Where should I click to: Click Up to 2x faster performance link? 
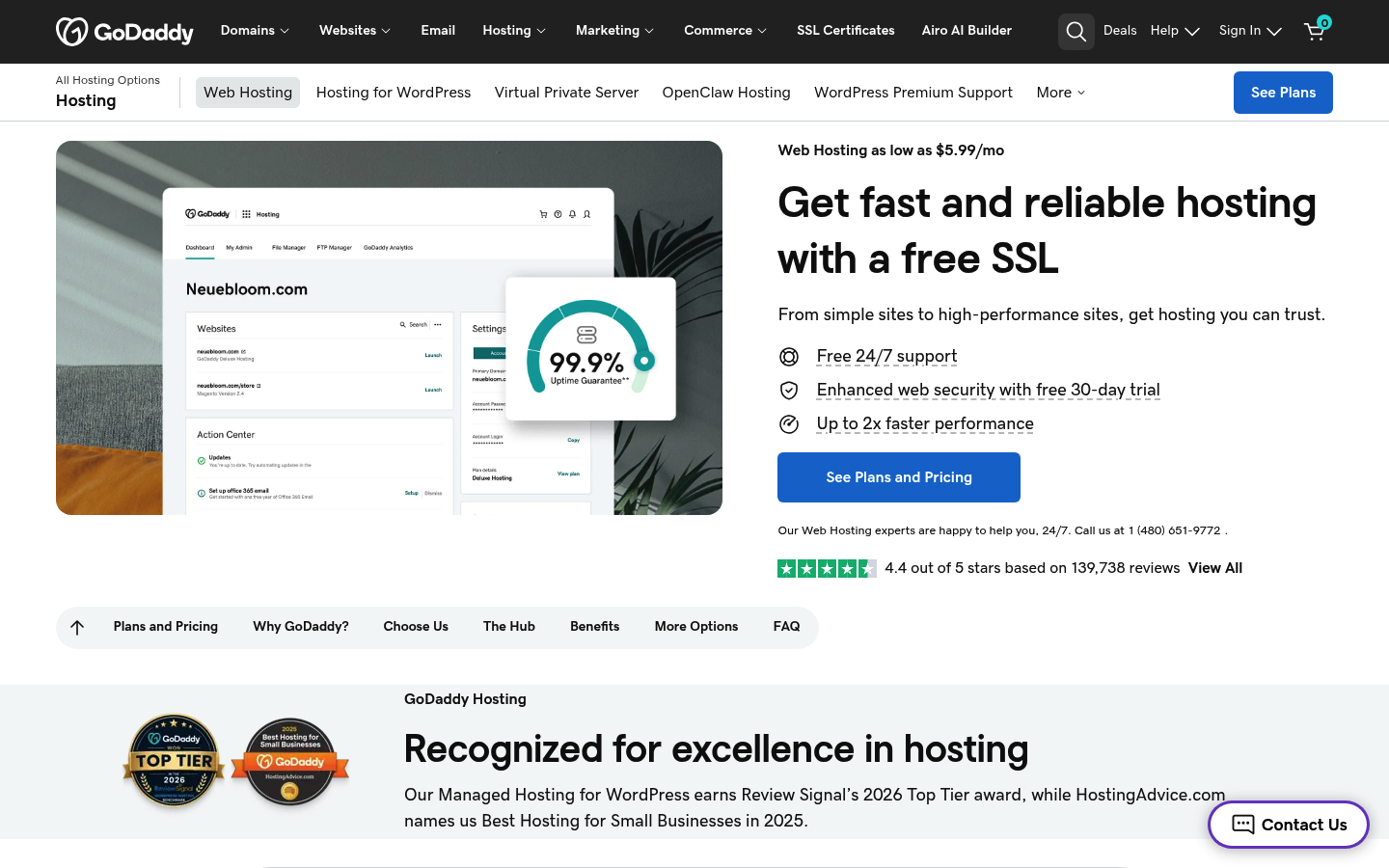925,423
